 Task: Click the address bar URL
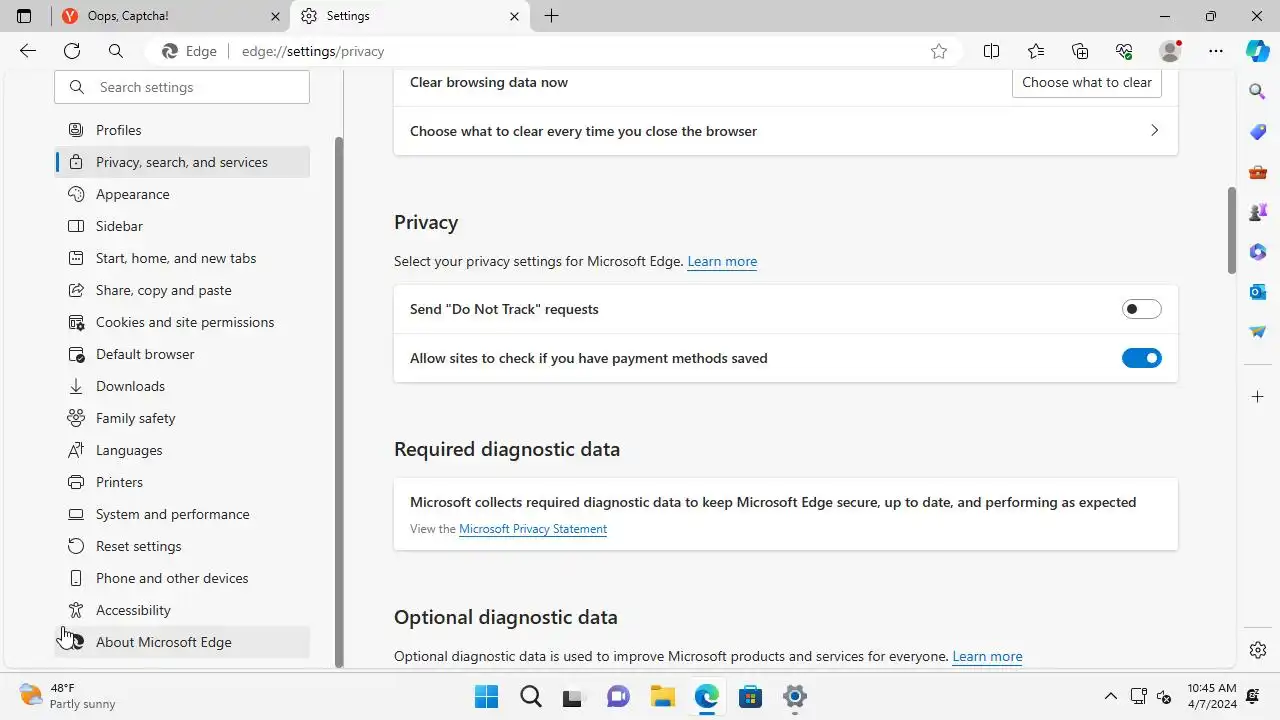point(313,51)
